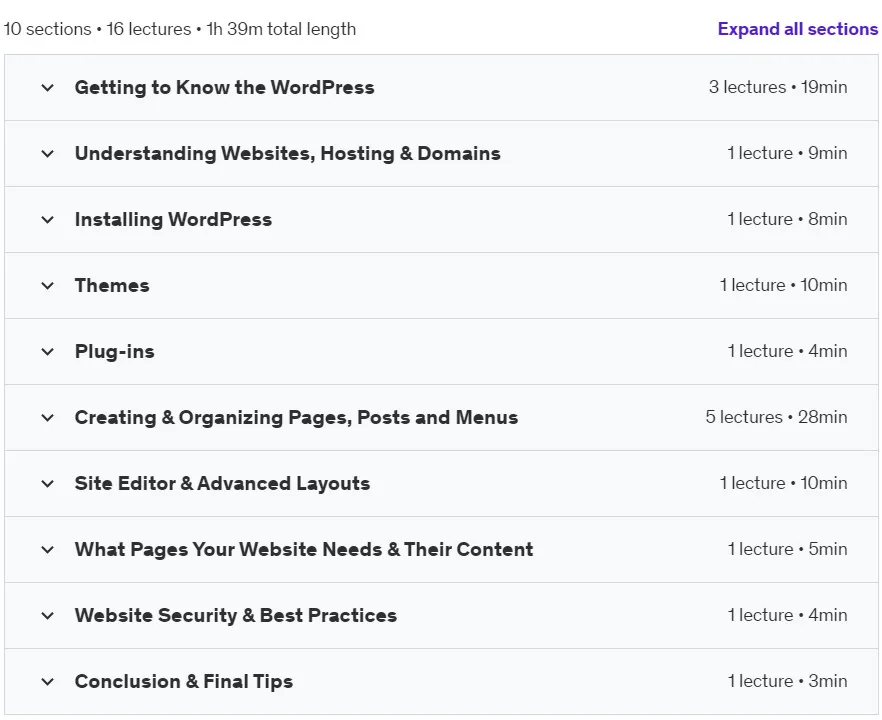Click the '5 lectures • 28min' text
882x720 pixels.
(x=776, y=417)
